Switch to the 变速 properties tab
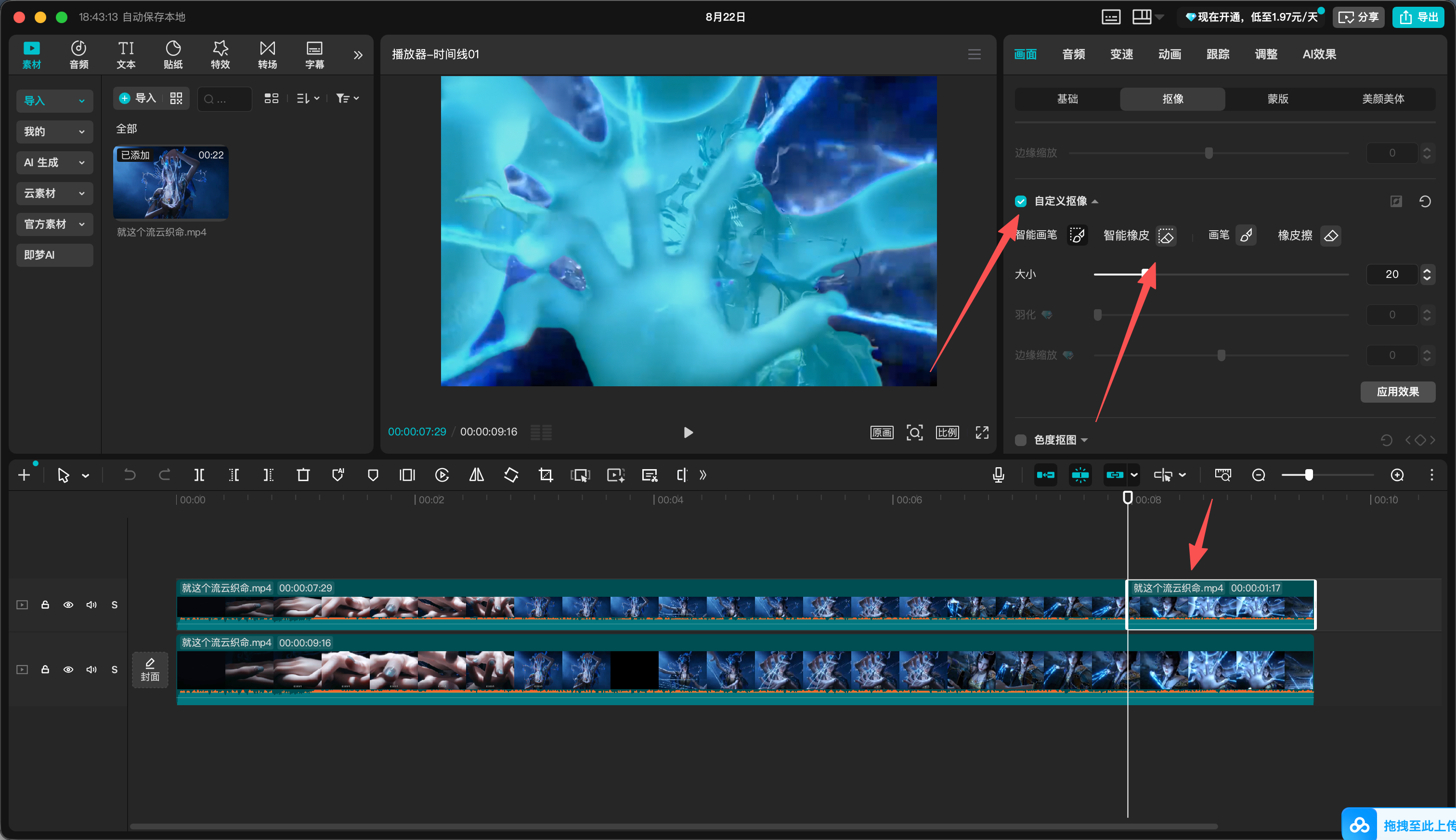1456x840 pixels. click(1121, 54)
